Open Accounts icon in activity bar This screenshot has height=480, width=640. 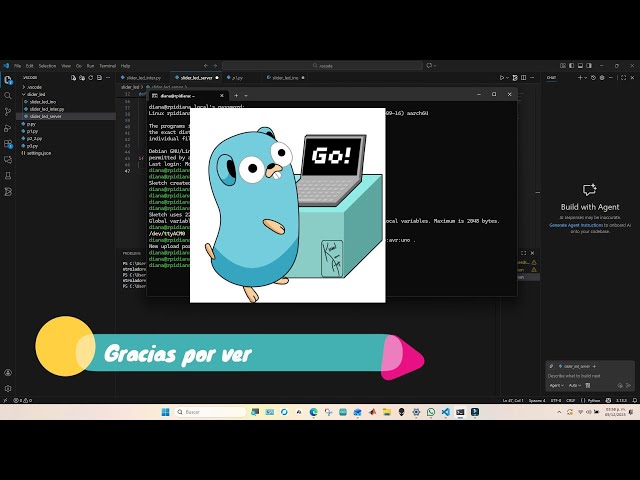8,372
